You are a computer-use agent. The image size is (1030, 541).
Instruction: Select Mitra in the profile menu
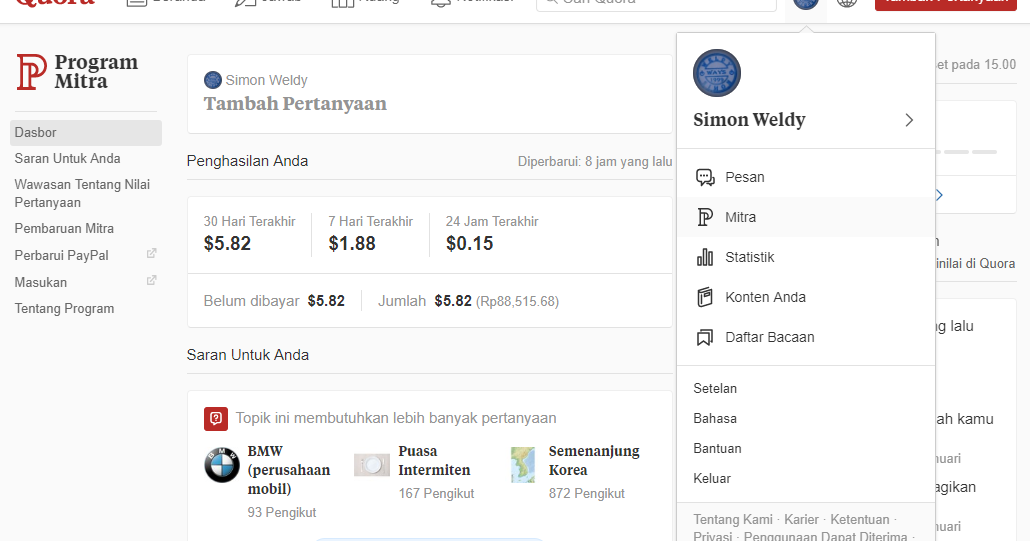(806, 217)
